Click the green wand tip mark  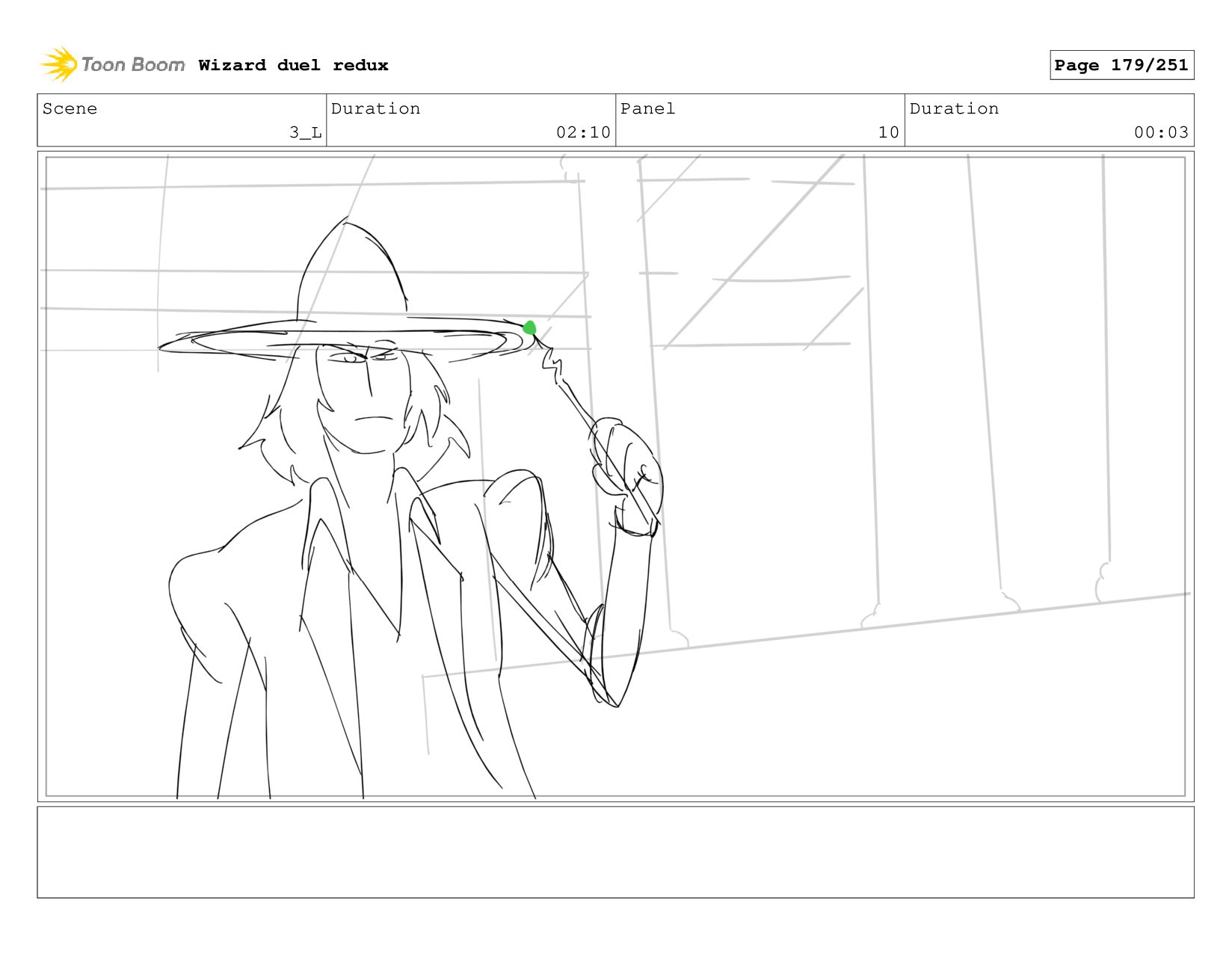click(x=529, y=327)
